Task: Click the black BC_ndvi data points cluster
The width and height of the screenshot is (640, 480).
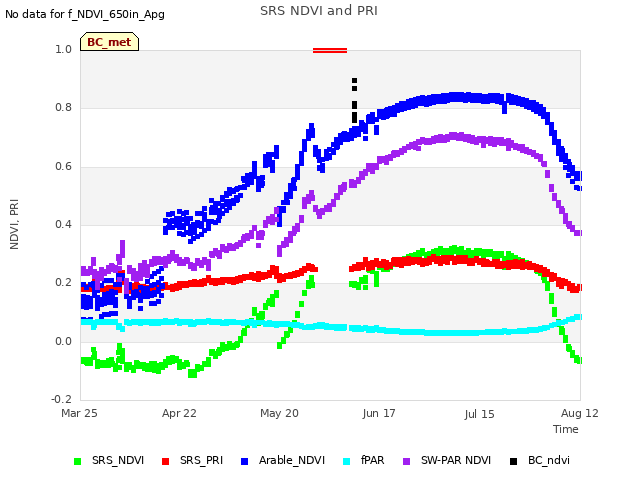Action: coord(354,100)
